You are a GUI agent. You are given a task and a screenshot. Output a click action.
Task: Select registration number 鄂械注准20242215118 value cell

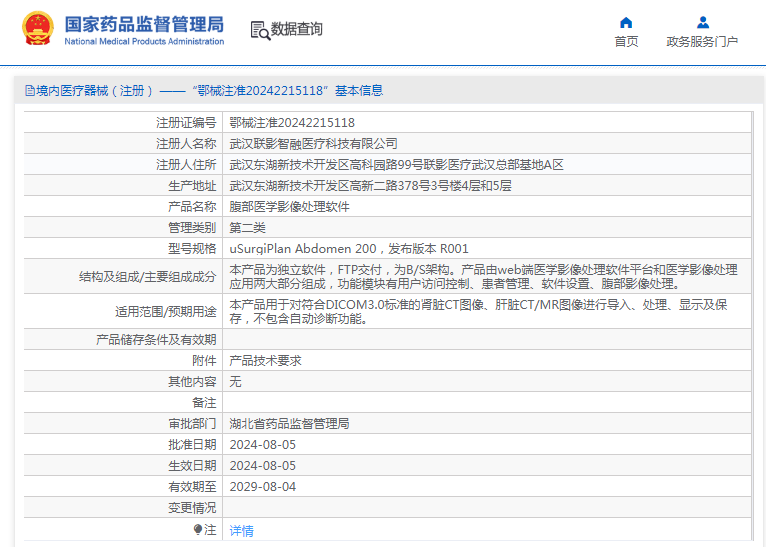(292, 123)
